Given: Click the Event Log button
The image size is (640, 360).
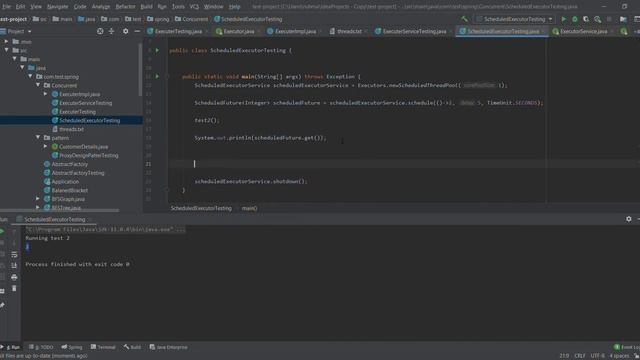Looking at the screenshot, I should coord(627,347).
